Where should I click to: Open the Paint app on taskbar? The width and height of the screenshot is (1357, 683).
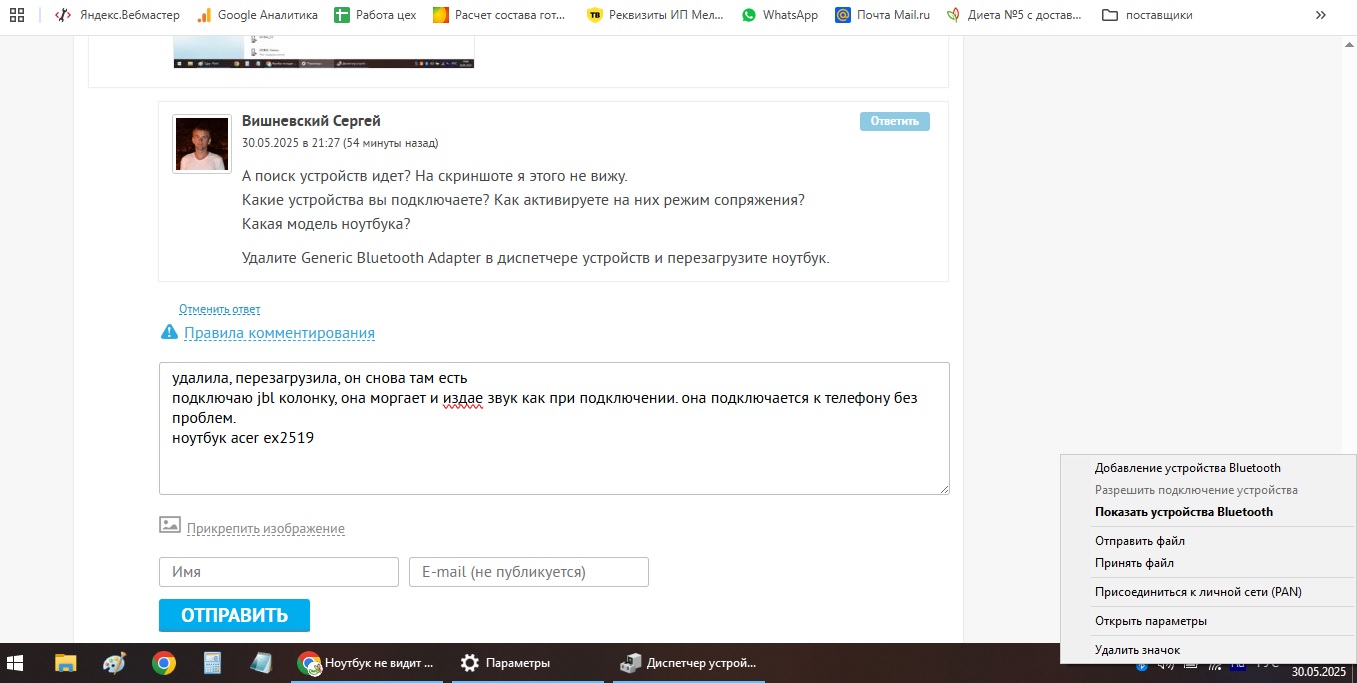[x=115, y=663]
